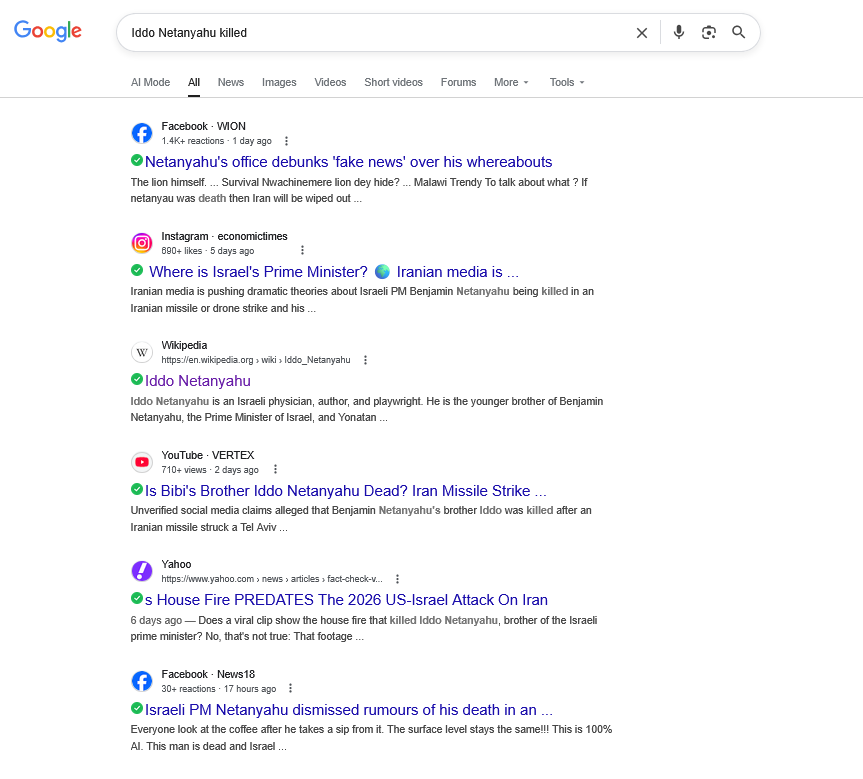Open 'Netanyahu's office debunks fake news' link

[x=348, y=162]
